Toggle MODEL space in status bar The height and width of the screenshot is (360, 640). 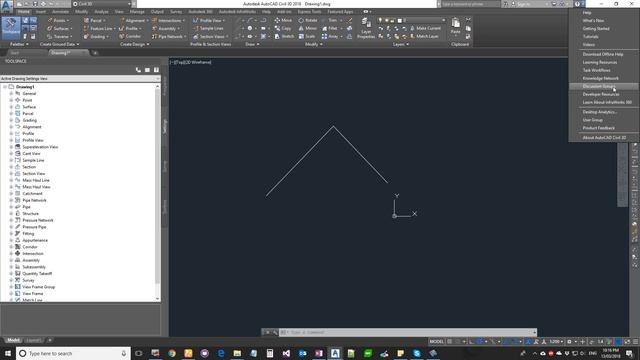tap(436, 341)
